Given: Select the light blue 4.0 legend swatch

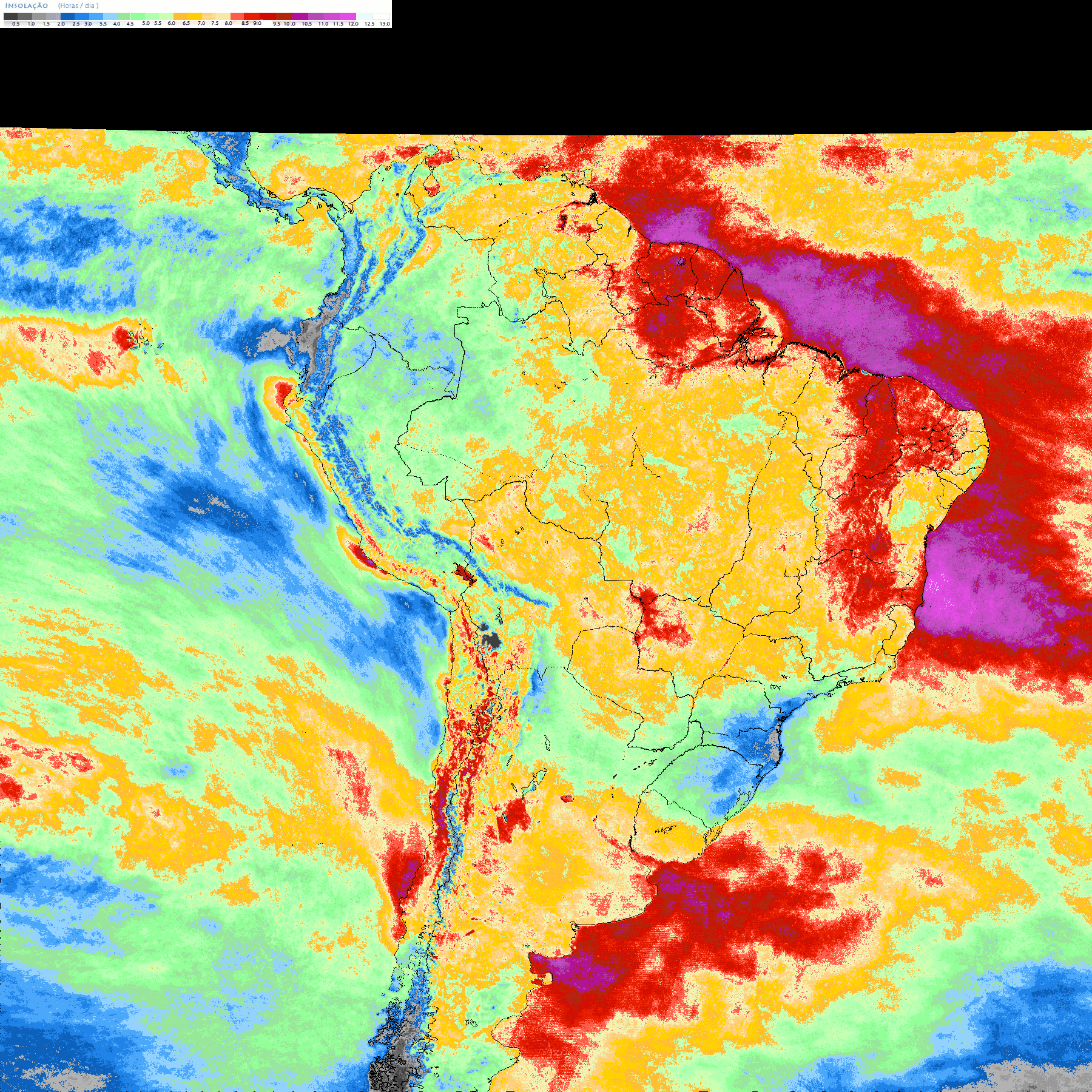Looking at the screenshot, I should [110, 16].
